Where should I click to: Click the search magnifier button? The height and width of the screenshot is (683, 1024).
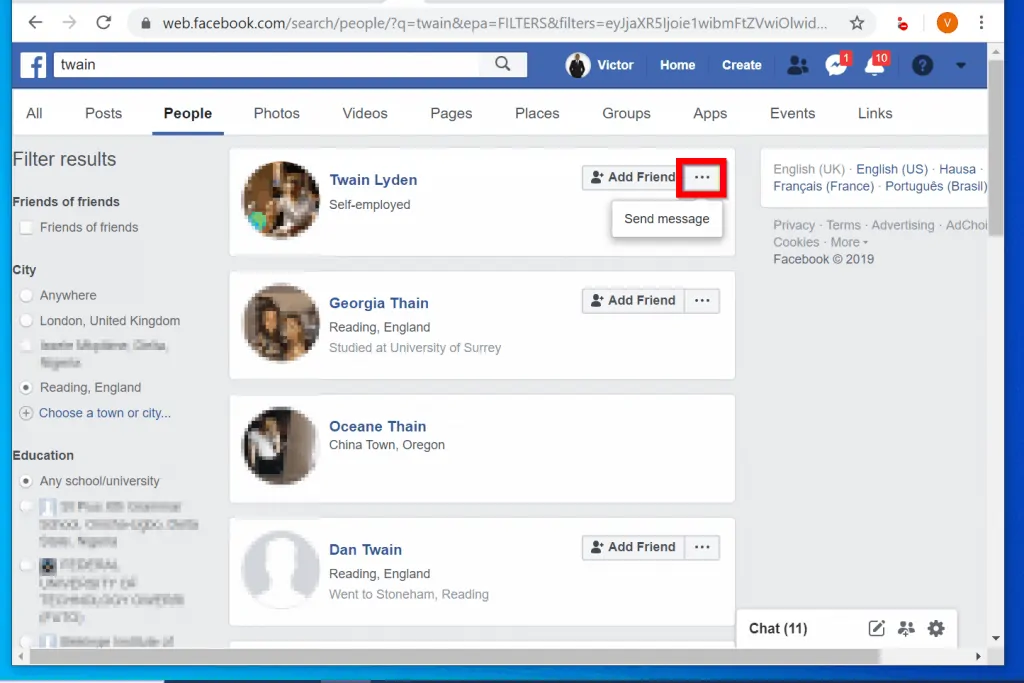(502, 64)
